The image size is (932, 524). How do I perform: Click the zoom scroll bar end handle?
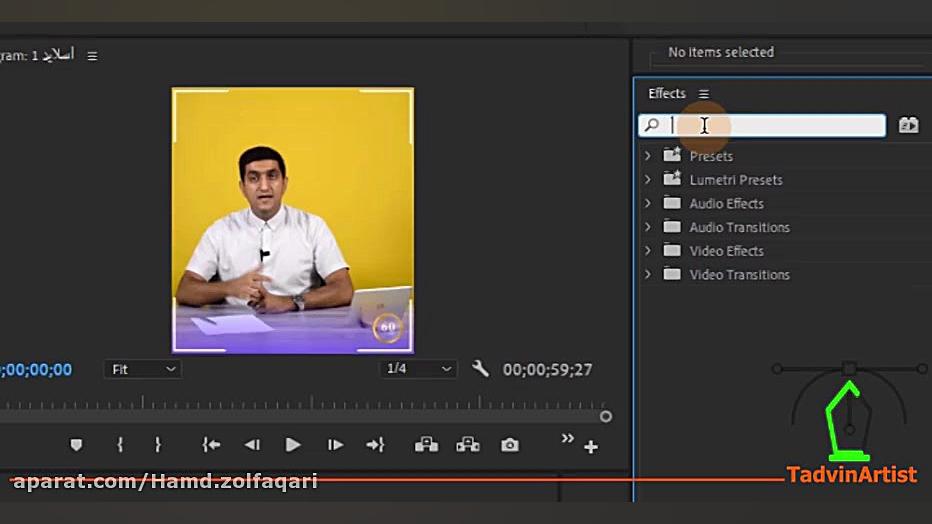606,416
